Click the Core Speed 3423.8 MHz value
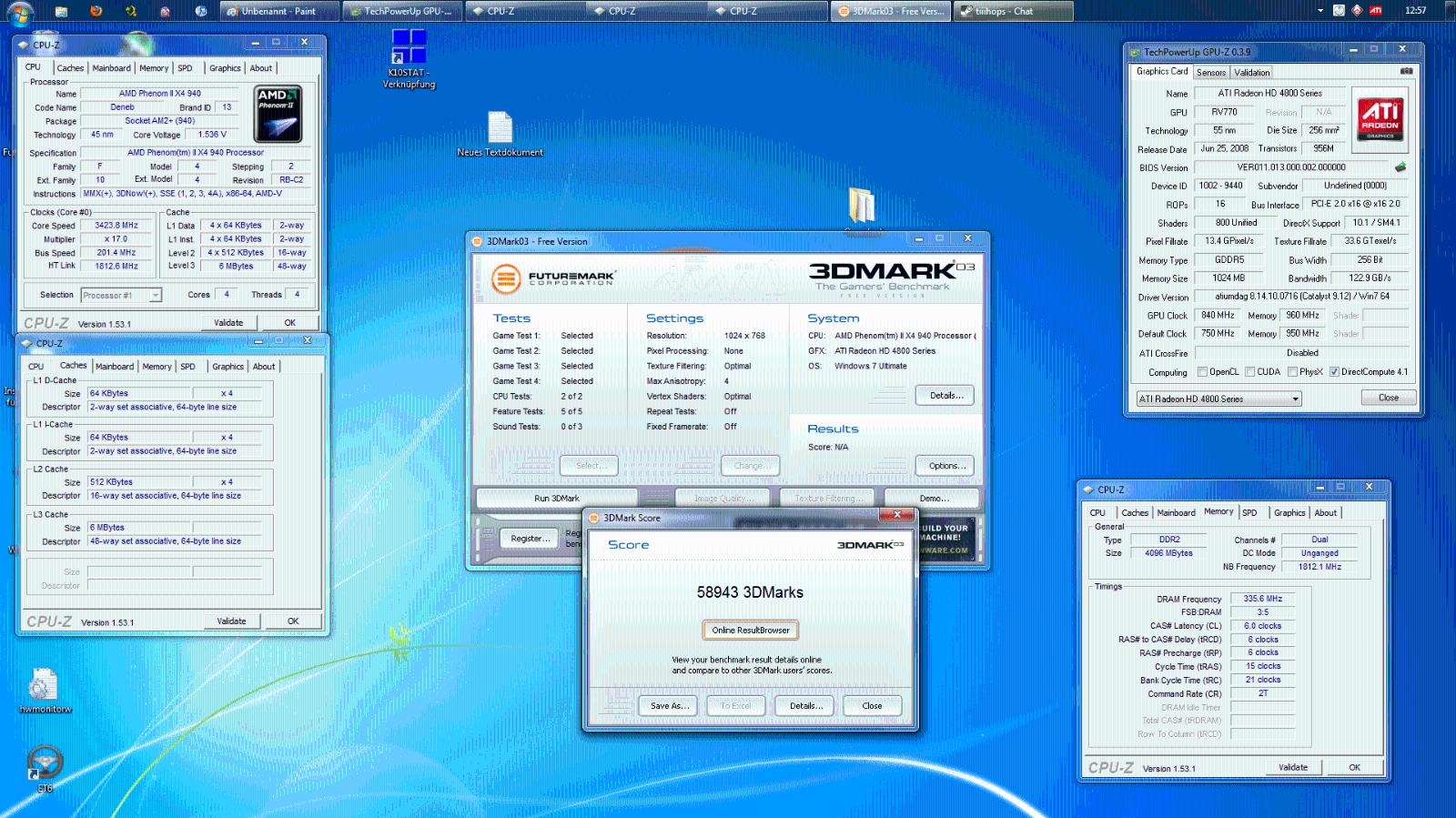Image resolution: width=1456 pixels, height=818 pixels. [116, 226]
